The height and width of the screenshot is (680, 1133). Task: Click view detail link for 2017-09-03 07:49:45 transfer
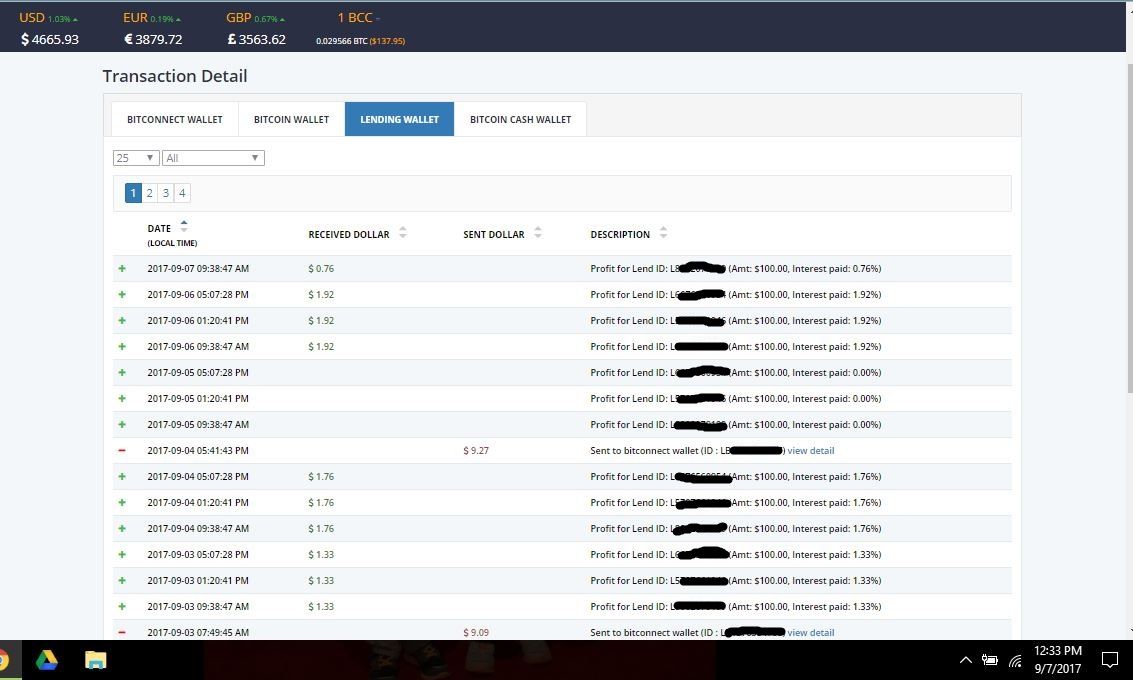pyautogui.click(x=811, y=632)
